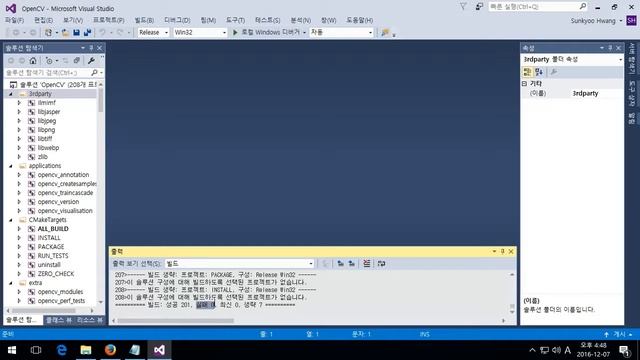The width and height of the screenshot is (640, 360).
Task: Click Collapse All icon in Solution Explorer toolbar
Action: pos(76,60)
